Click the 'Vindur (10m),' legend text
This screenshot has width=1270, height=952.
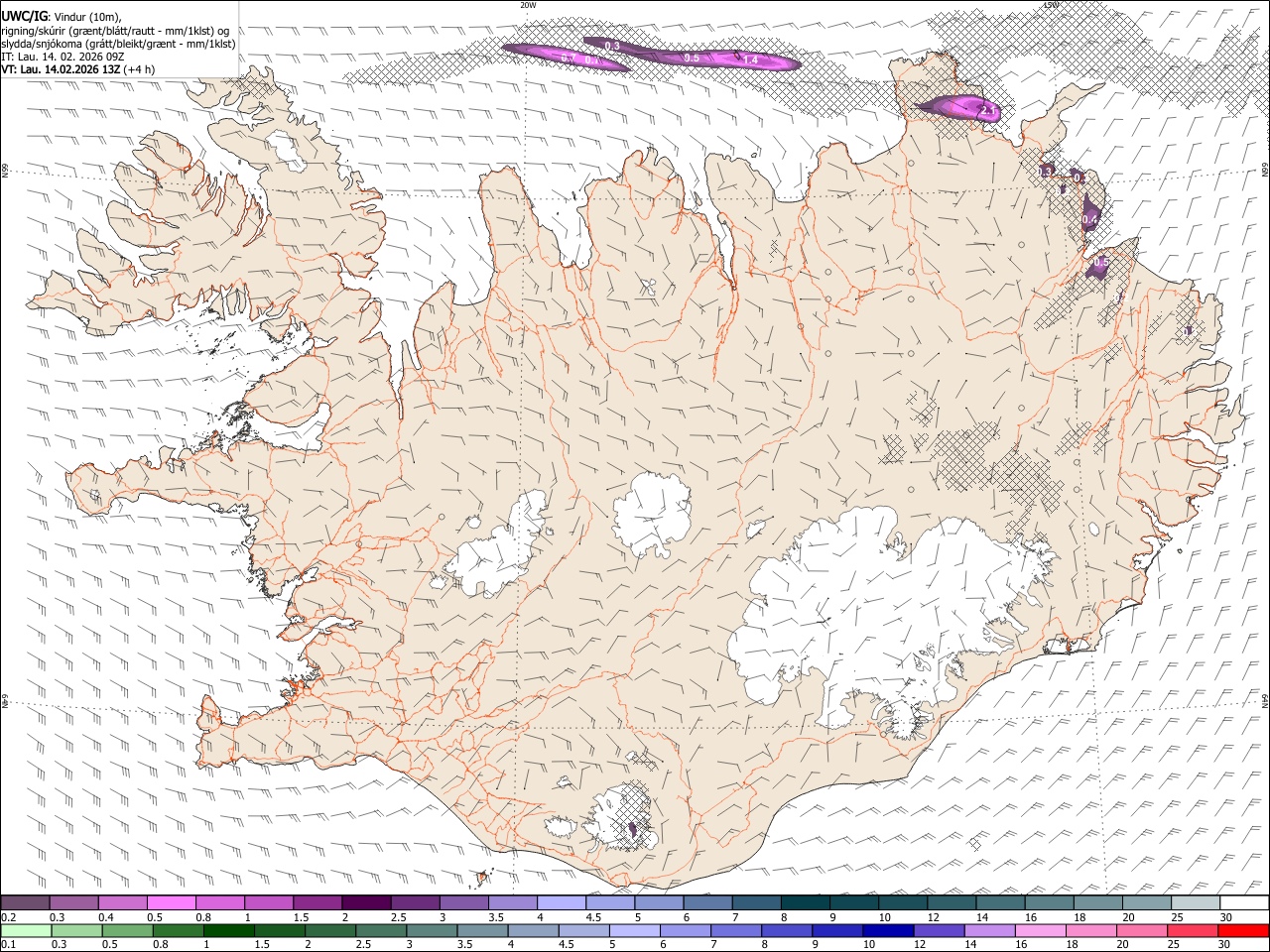(86, 16)
